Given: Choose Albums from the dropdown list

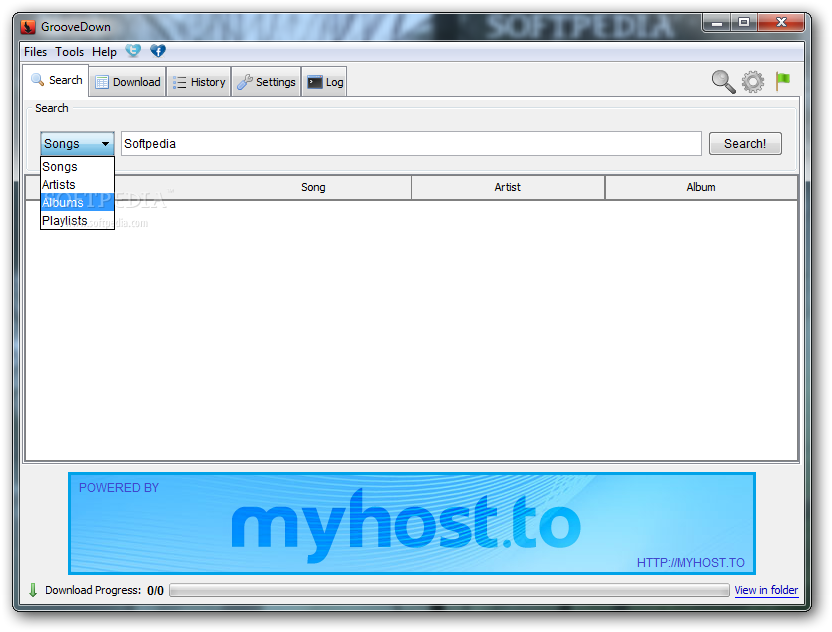Looking at the screenshot, I should [77, 202].
